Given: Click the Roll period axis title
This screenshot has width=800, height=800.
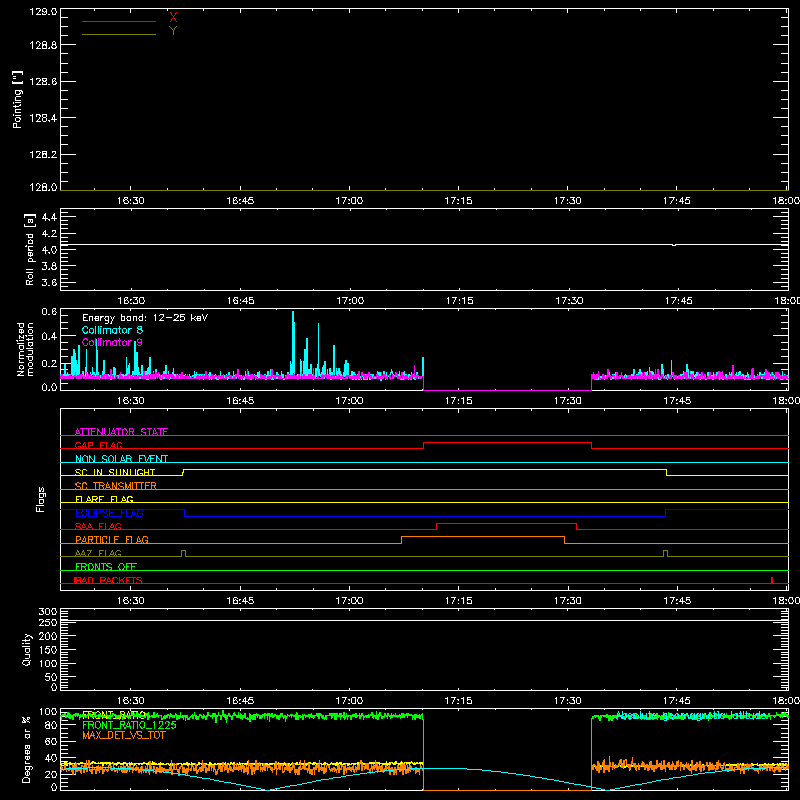Looking at the screenshot, I should [30, 249].
